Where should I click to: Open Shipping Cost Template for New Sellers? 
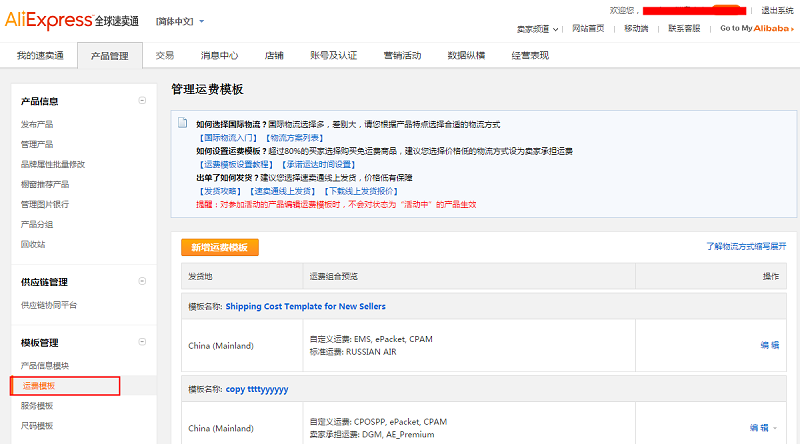(306, 306)
